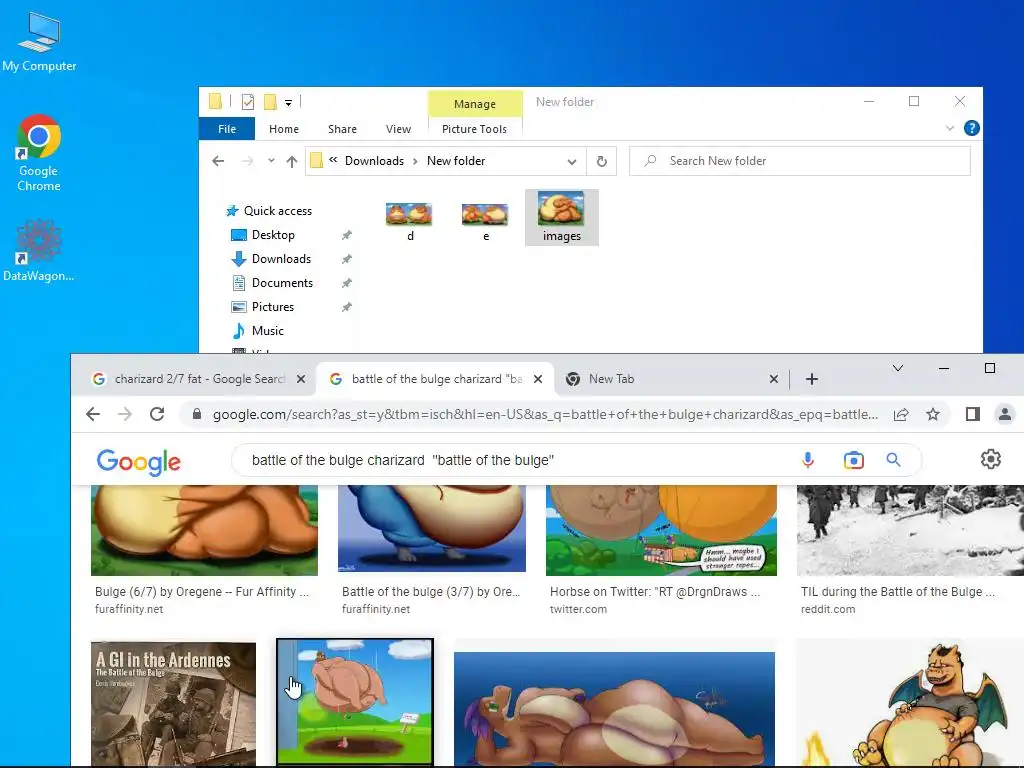
Task: Open A GI in the Ardennes image thumbnail
Action: point(173,704)
